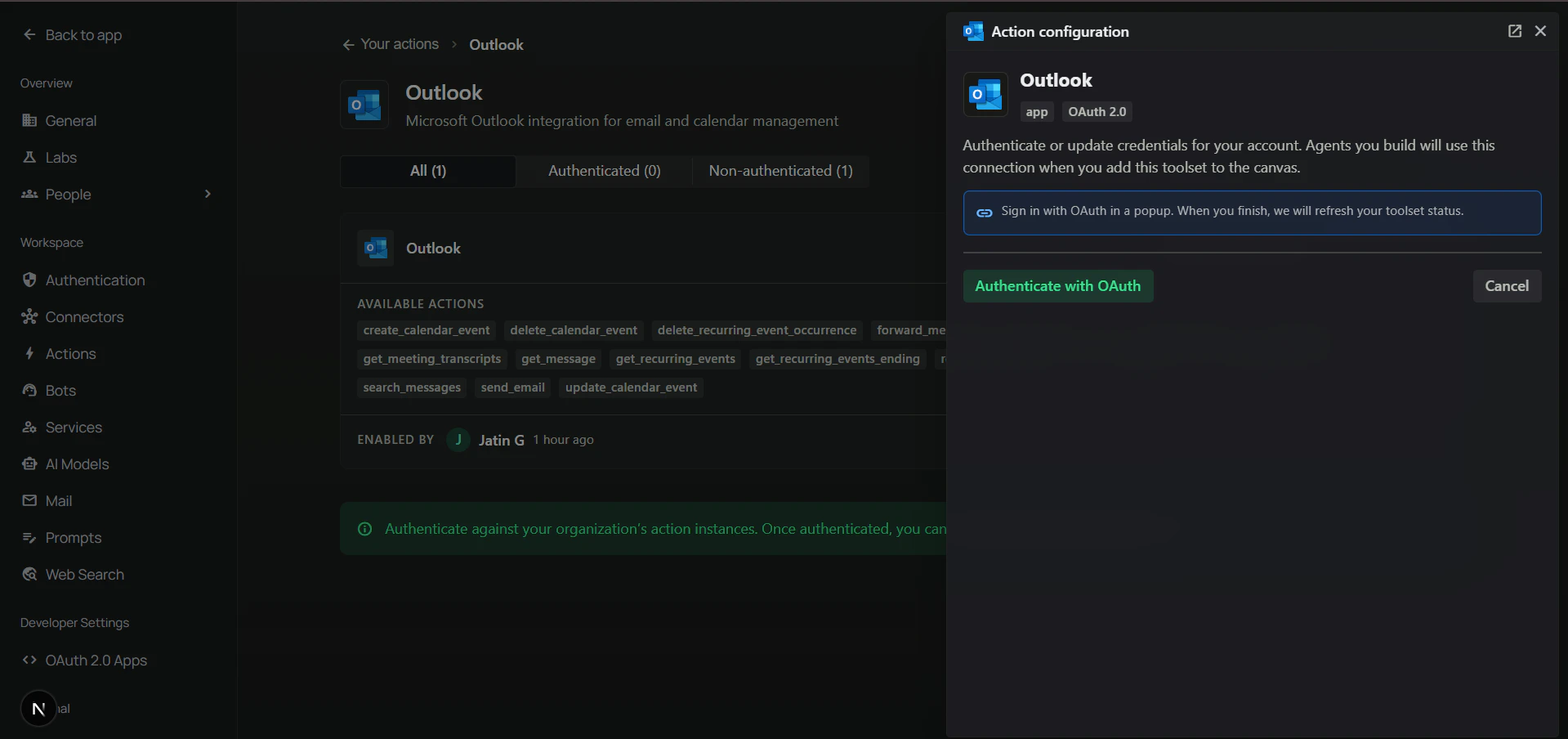Click Authenticate with OAuth
Screen dimensions: 1568x739
tap(1058, 286)
